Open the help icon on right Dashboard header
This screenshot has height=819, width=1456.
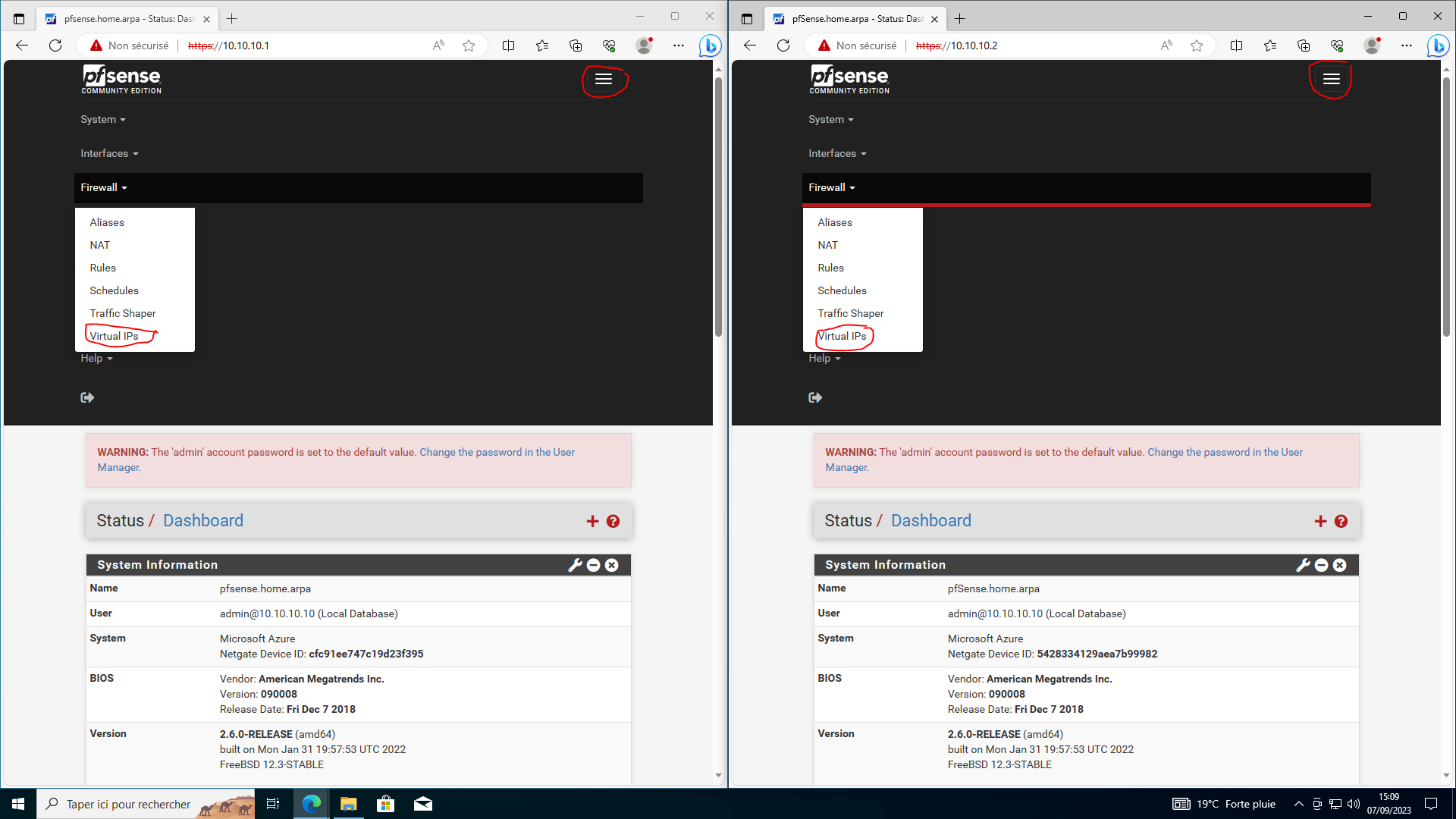pyautogui.click(x=1341, y=522)
